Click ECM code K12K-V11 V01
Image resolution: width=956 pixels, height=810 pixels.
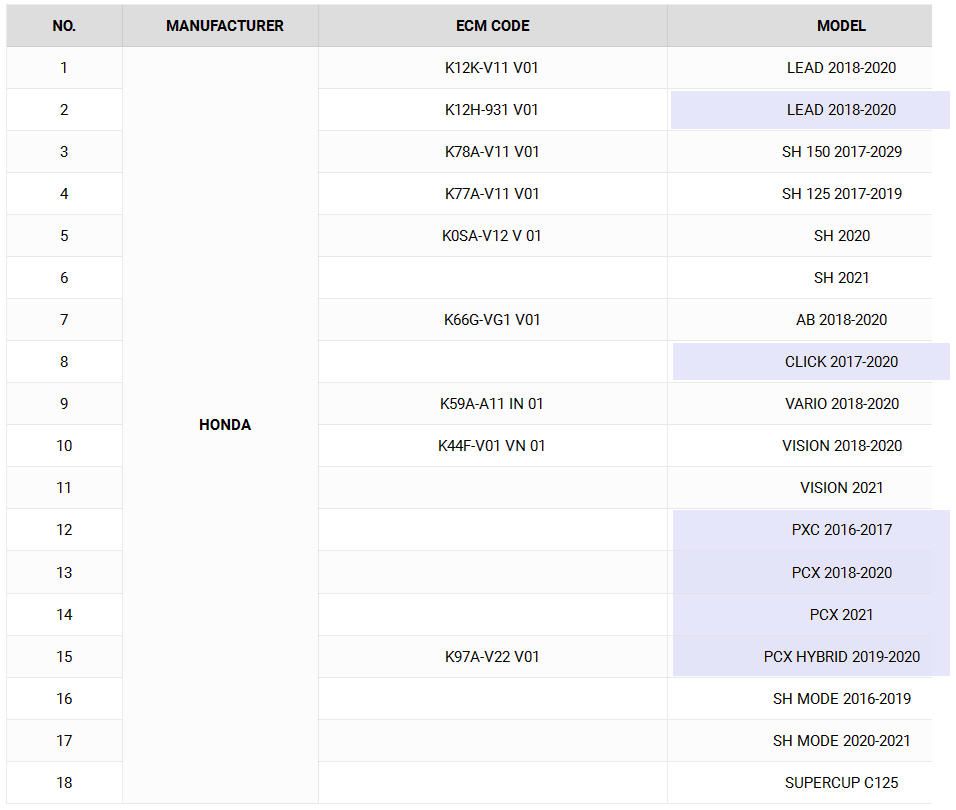coord(492,68)
